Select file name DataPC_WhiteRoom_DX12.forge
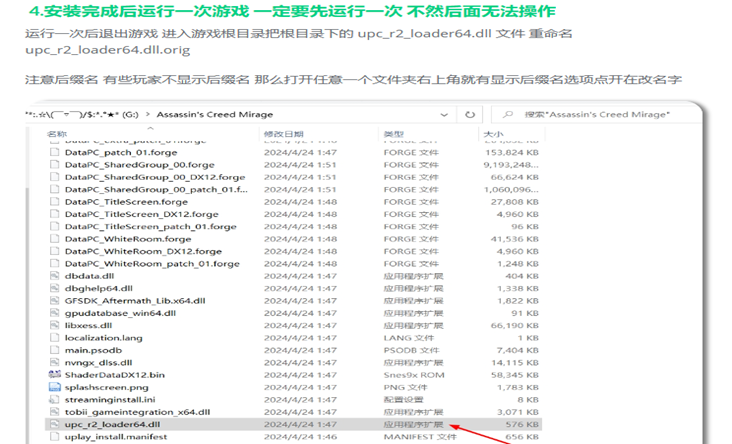This screenshot has height=444, width=732. pos(143,251)
